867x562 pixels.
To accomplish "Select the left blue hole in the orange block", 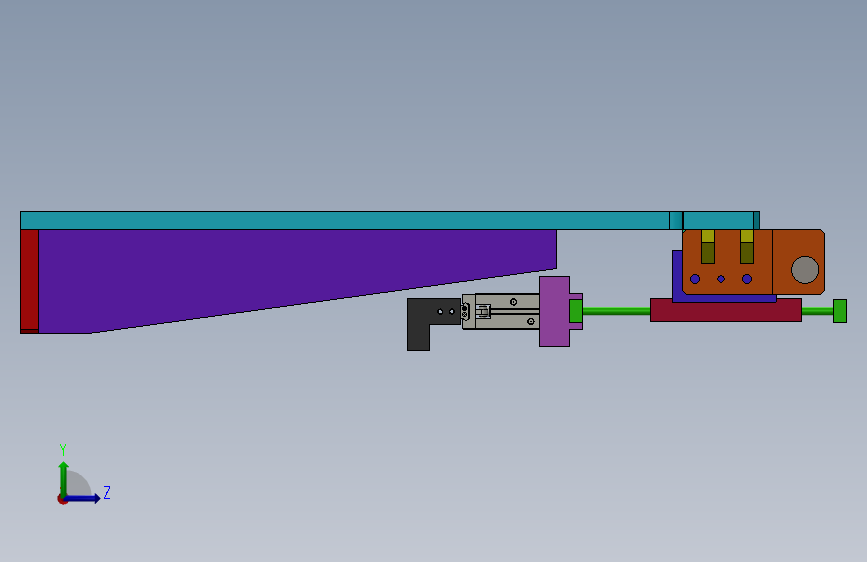I will point(695,279).
